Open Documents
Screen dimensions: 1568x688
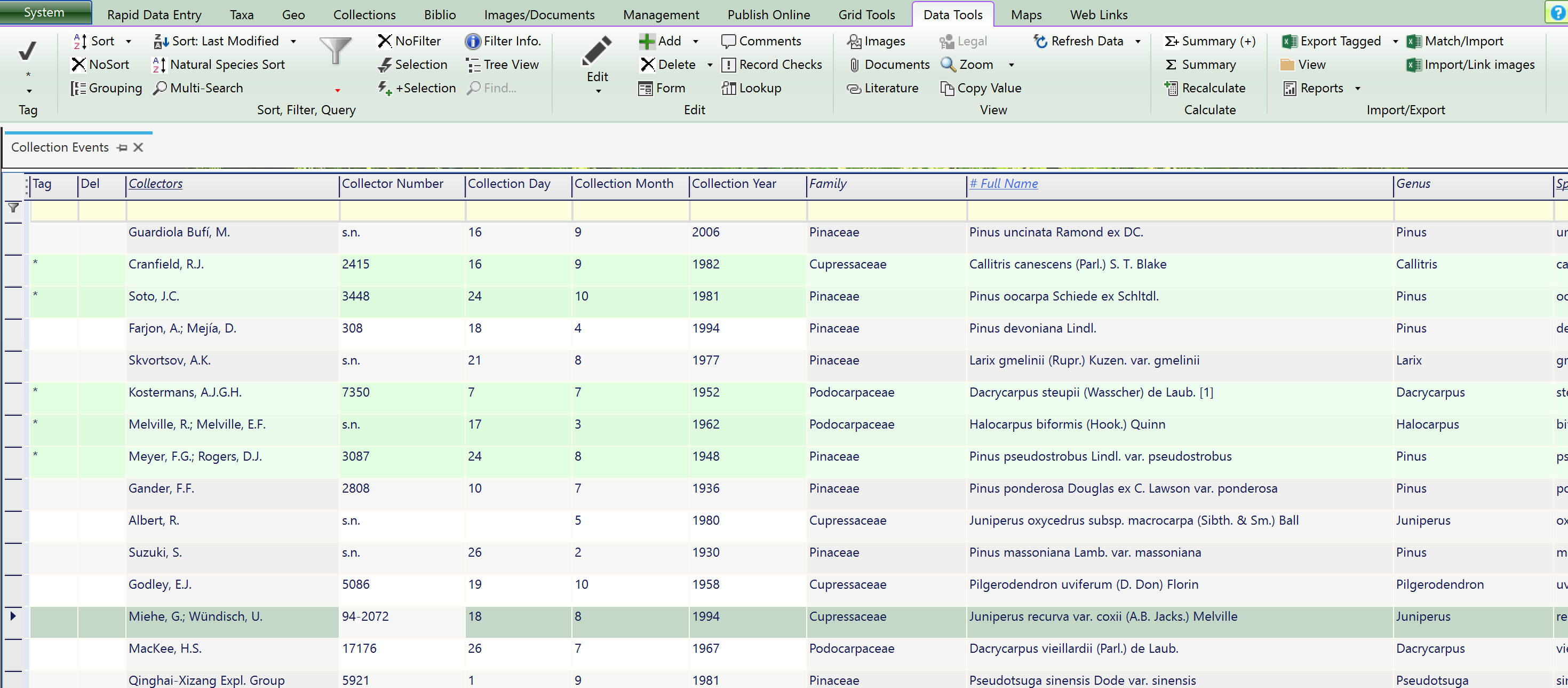(889, 65)
